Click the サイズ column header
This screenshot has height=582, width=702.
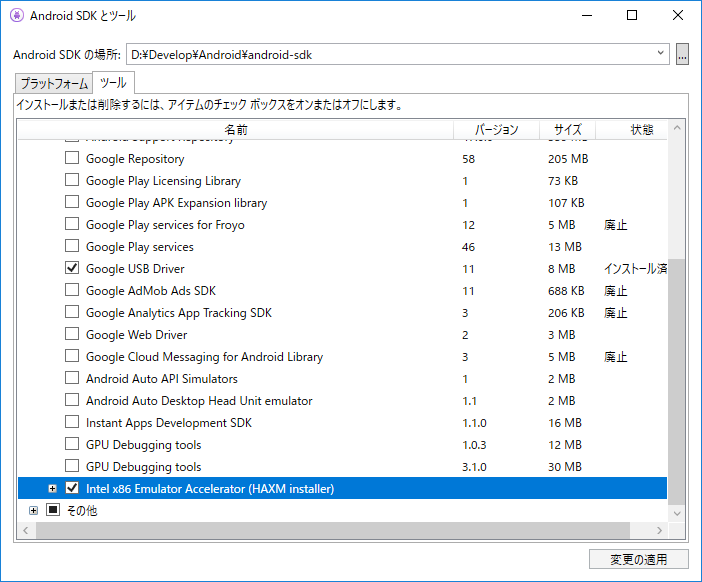tap(567, 130)
